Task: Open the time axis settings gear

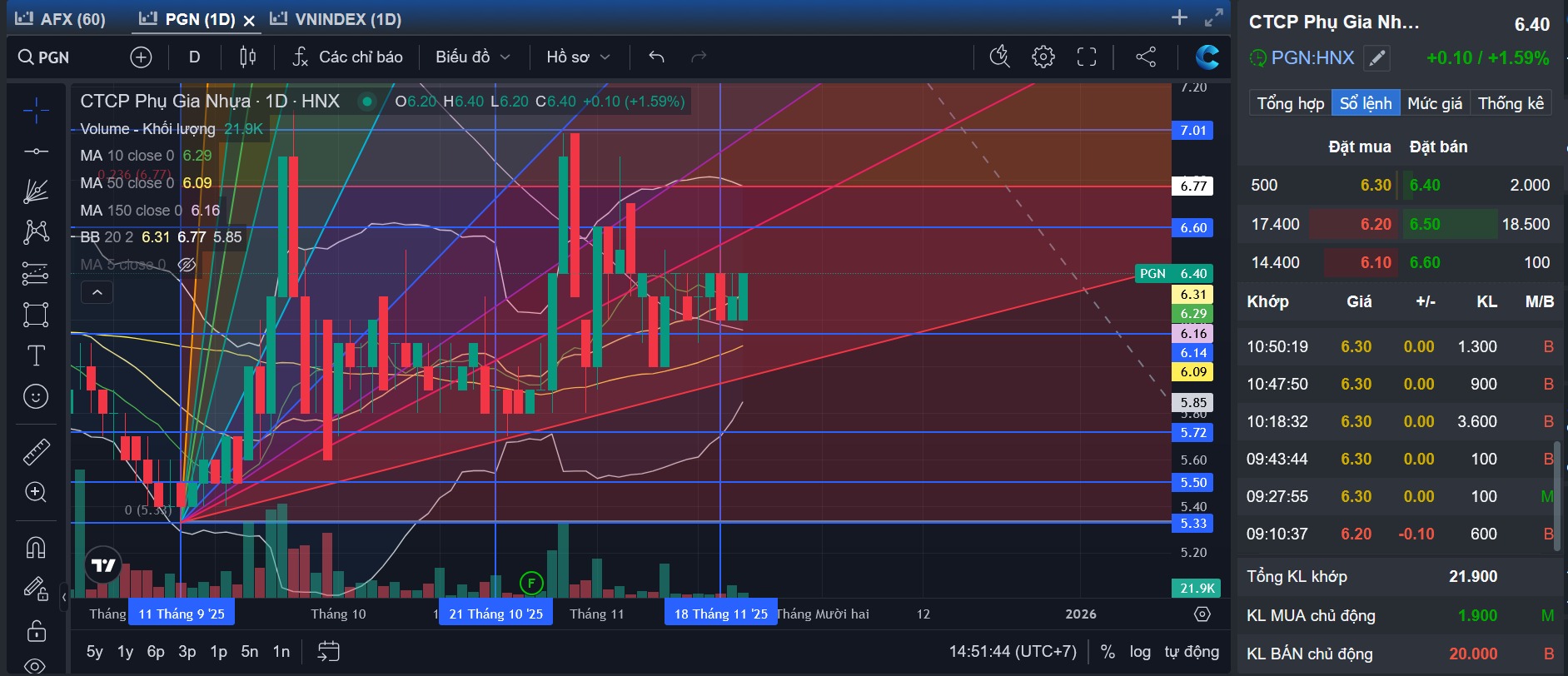Action: coord(1202,614)
